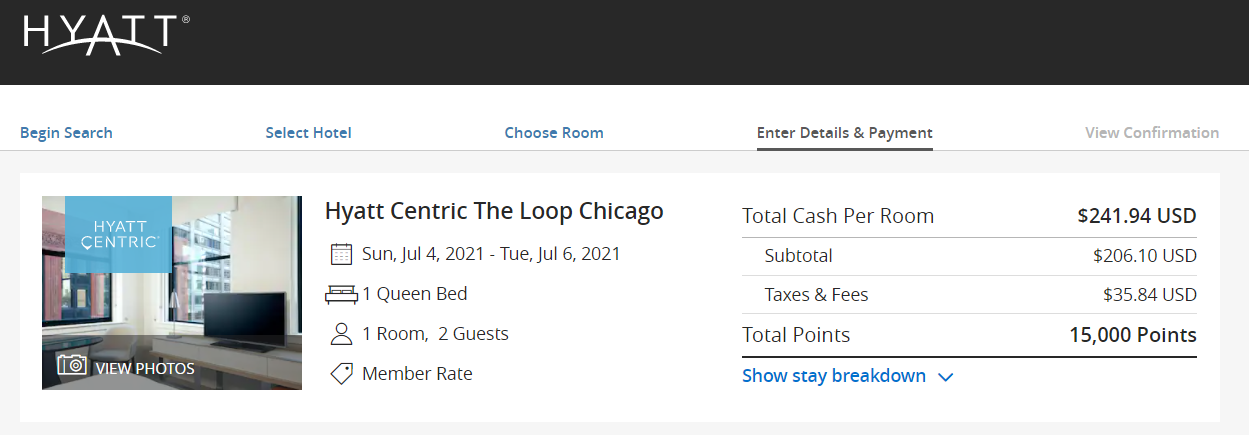Click the View Confirmation step

1152,133
